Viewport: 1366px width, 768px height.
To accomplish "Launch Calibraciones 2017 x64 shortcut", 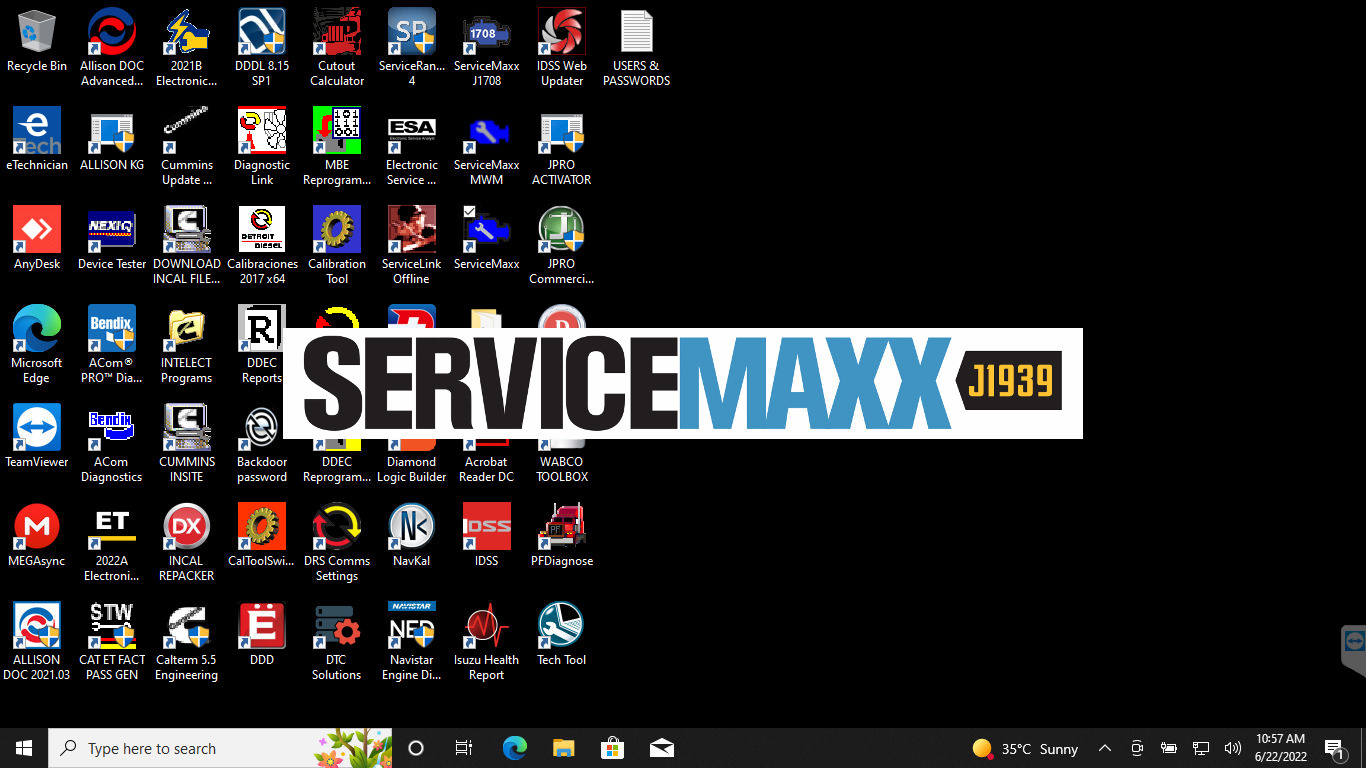I will 262,245.
